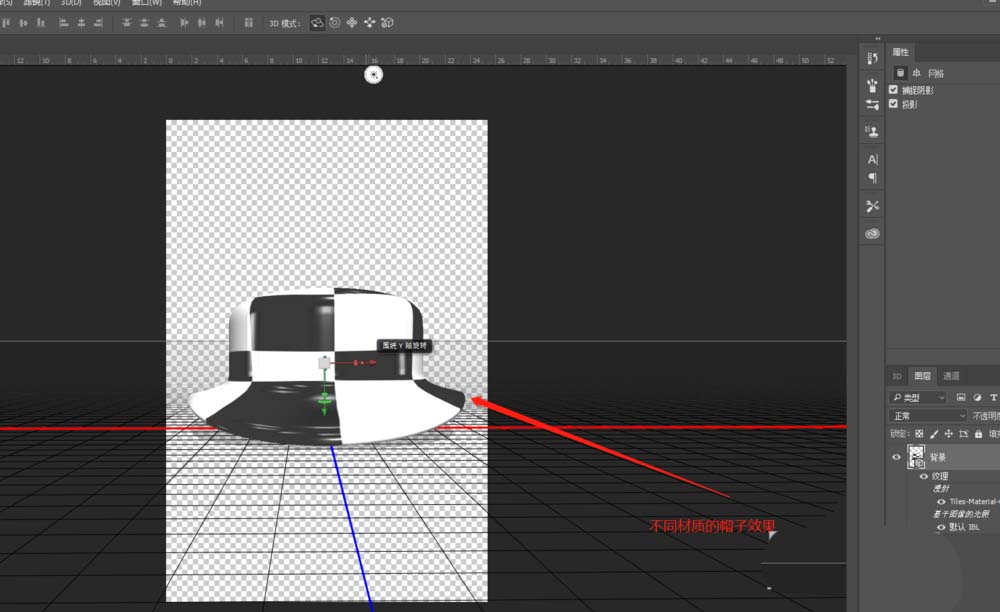
Task: Disable the 投影 checkbox
Action: tap(893, 103)
